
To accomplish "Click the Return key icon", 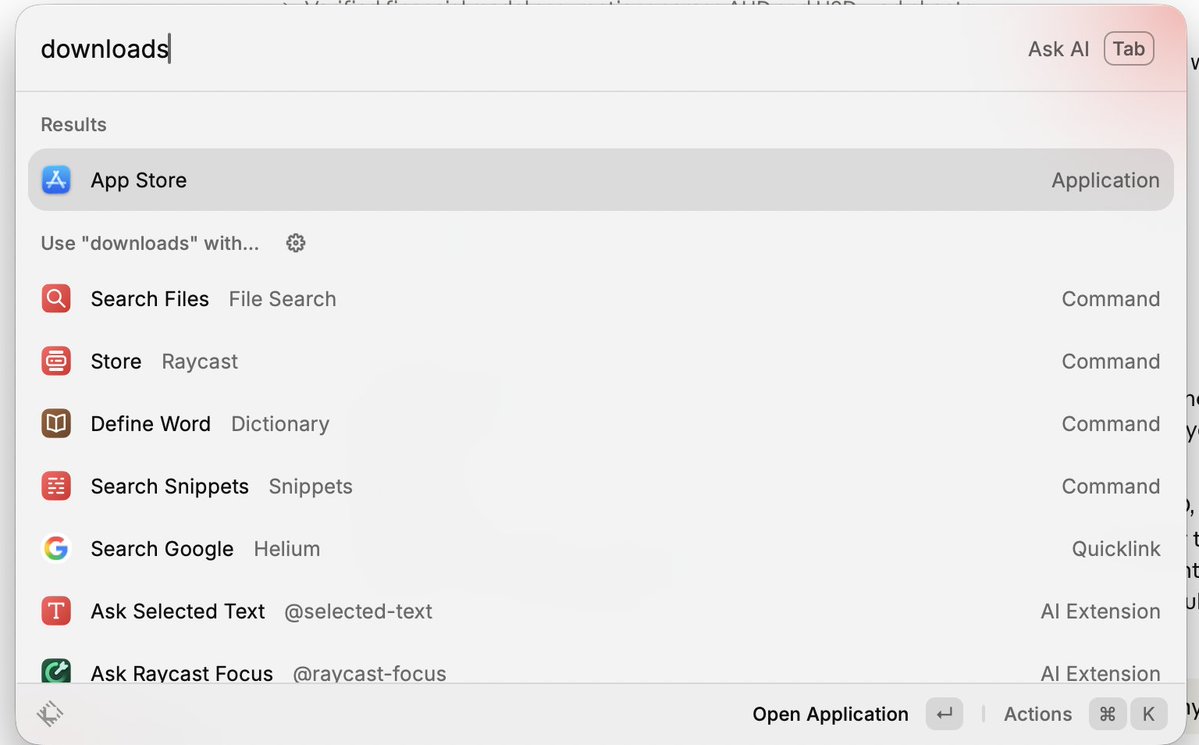I will point(944,714).
